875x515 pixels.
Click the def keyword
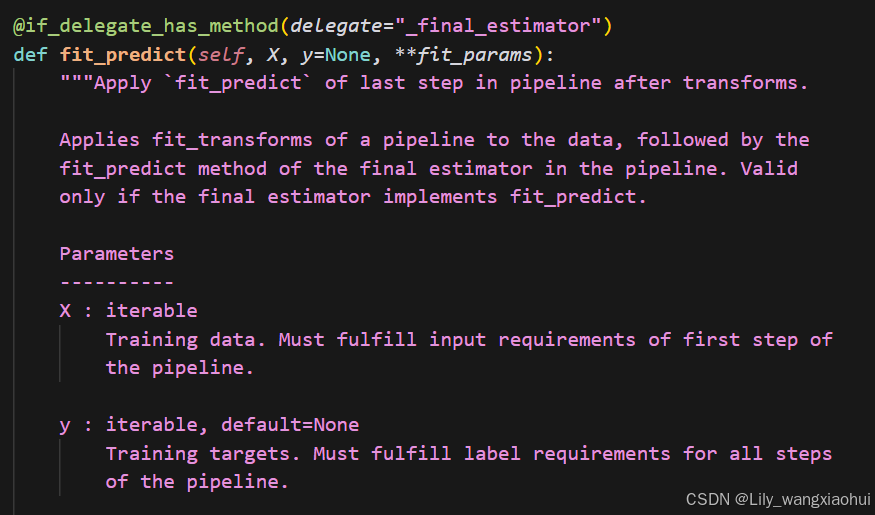(x=30, y=55)
